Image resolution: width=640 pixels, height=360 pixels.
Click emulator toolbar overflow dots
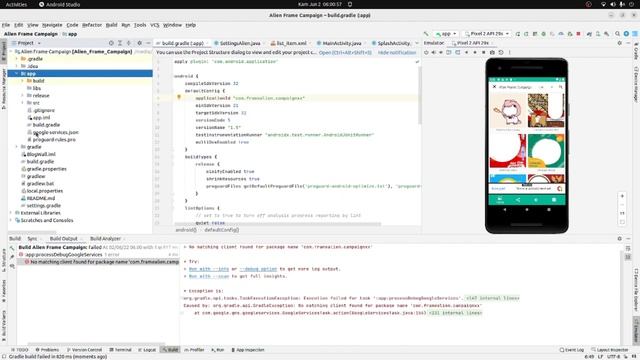[x=509, y=52]
